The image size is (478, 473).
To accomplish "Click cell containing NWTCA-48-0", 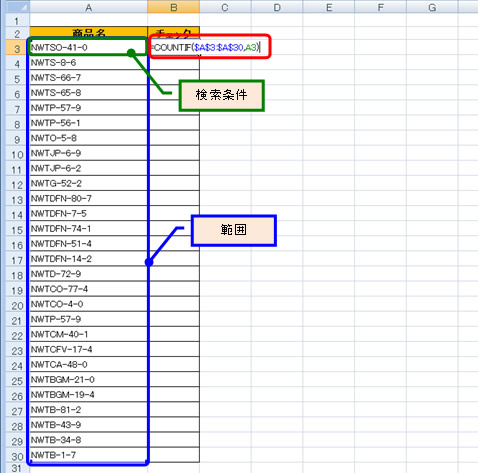I will click(x=88, y=364).
